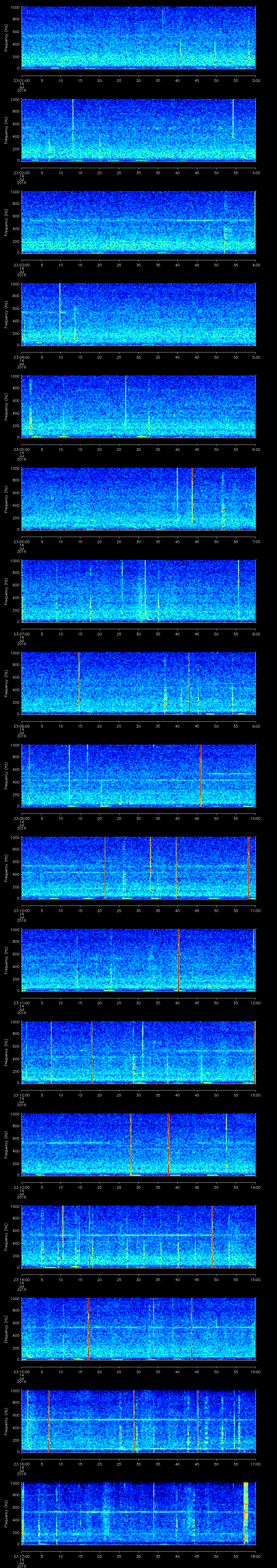
Task: Click the spectrogram panel starting at 23:16:00
Action: (x=139, y=1421)
